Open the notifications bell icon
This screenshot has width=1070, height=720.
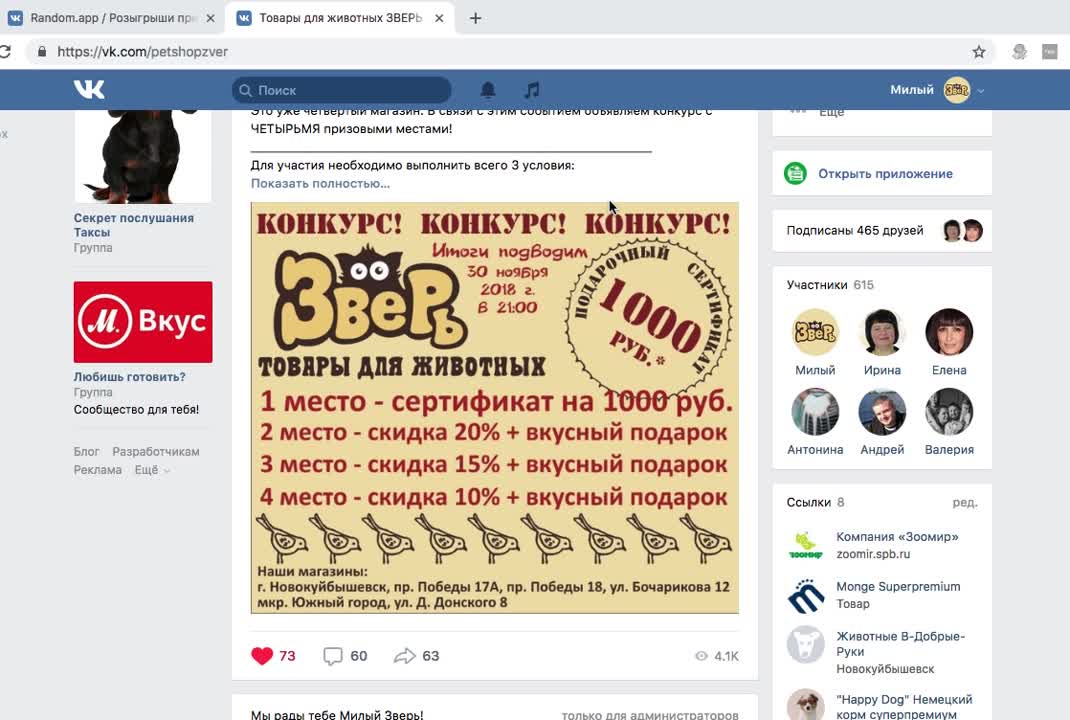coord(488,90)
